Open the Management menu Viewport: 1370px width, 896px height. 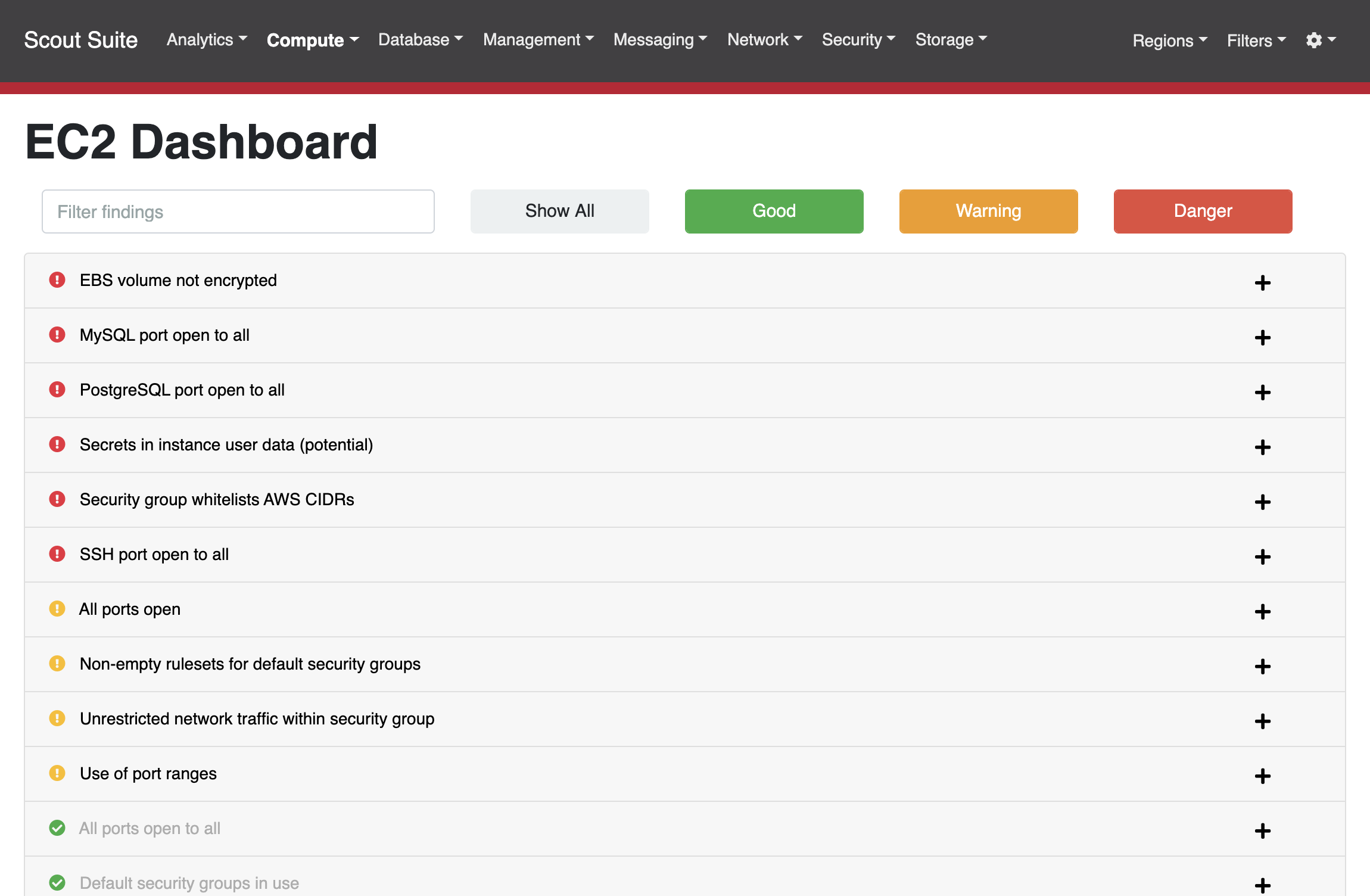tap(538, 39)
